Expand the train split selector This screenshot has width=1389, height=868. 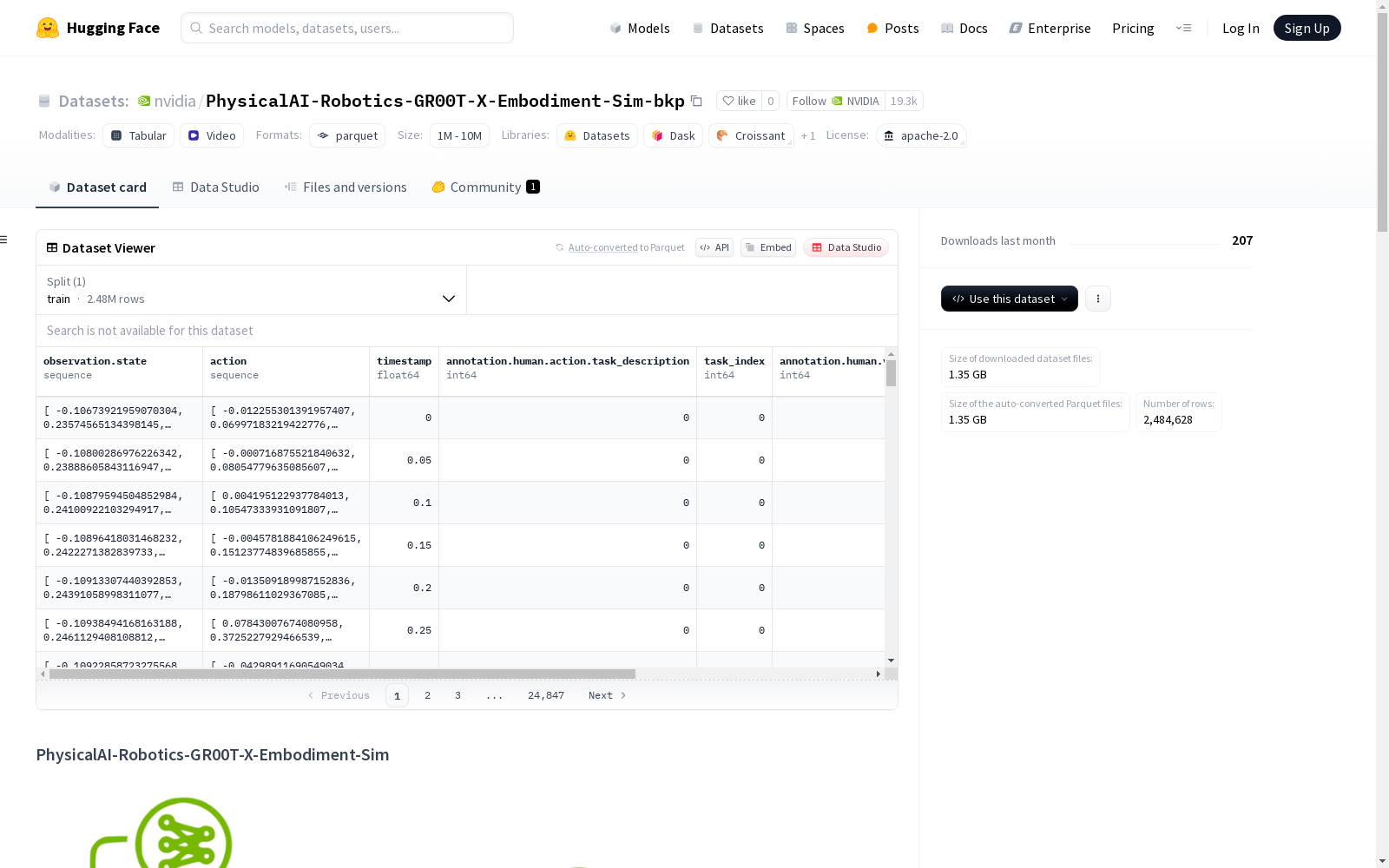[x=251, y=290]
